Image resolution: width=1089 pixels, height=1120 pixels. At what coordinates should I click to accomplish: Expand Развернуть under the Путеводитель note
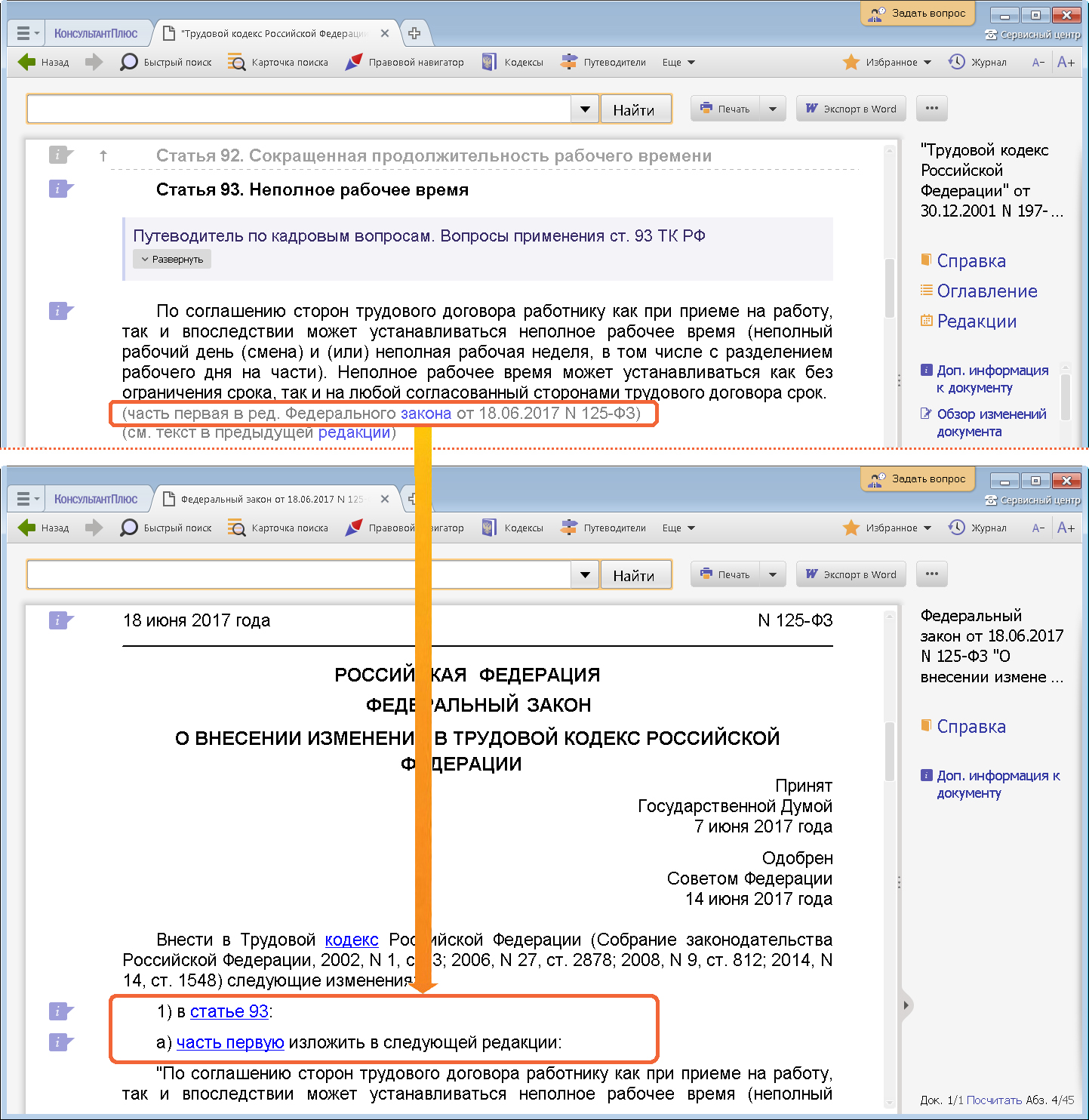(x=172, y=260)
